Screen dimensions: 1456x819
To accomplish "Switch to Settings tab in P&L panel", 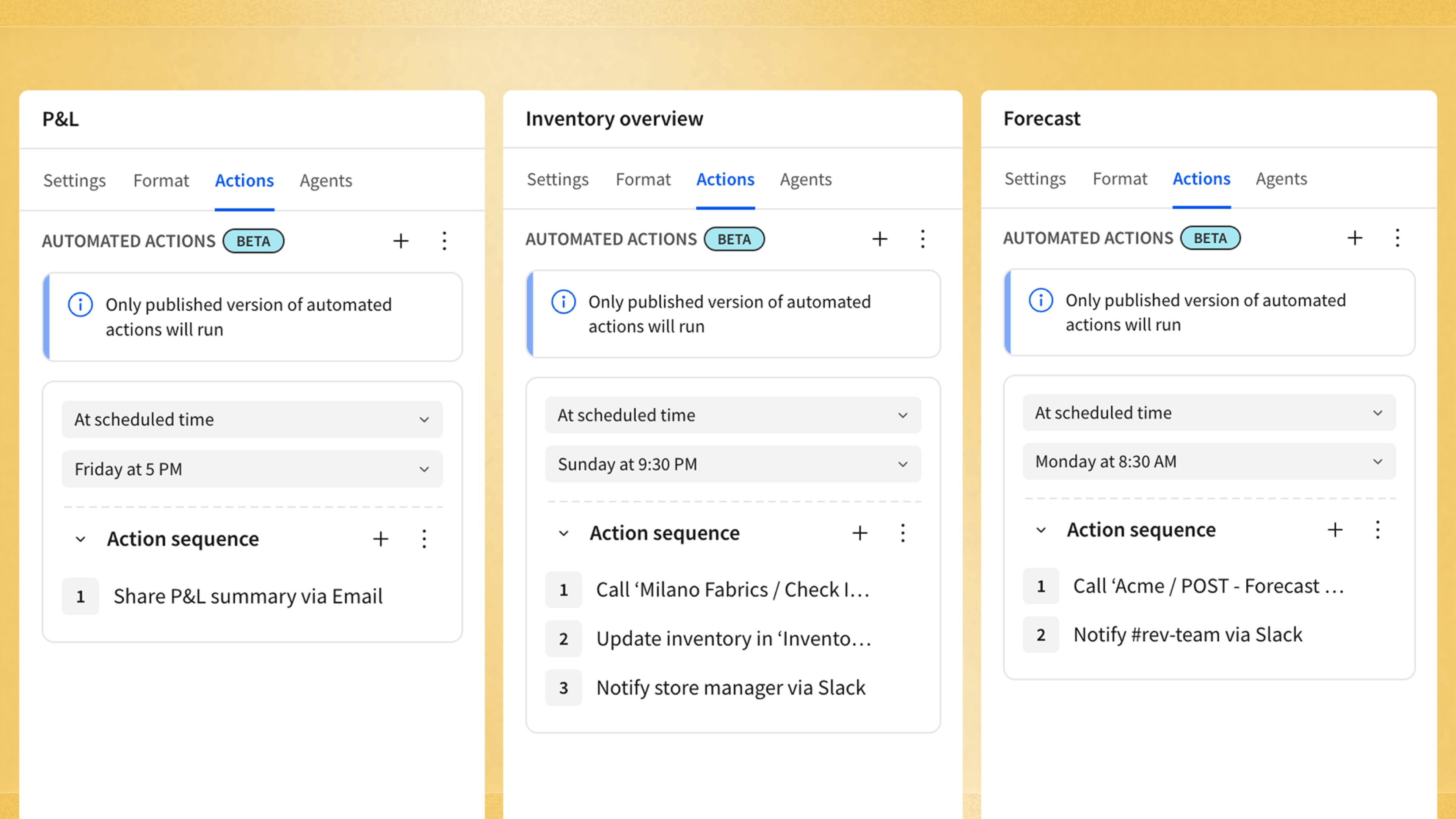I will (x=75, y=181).
